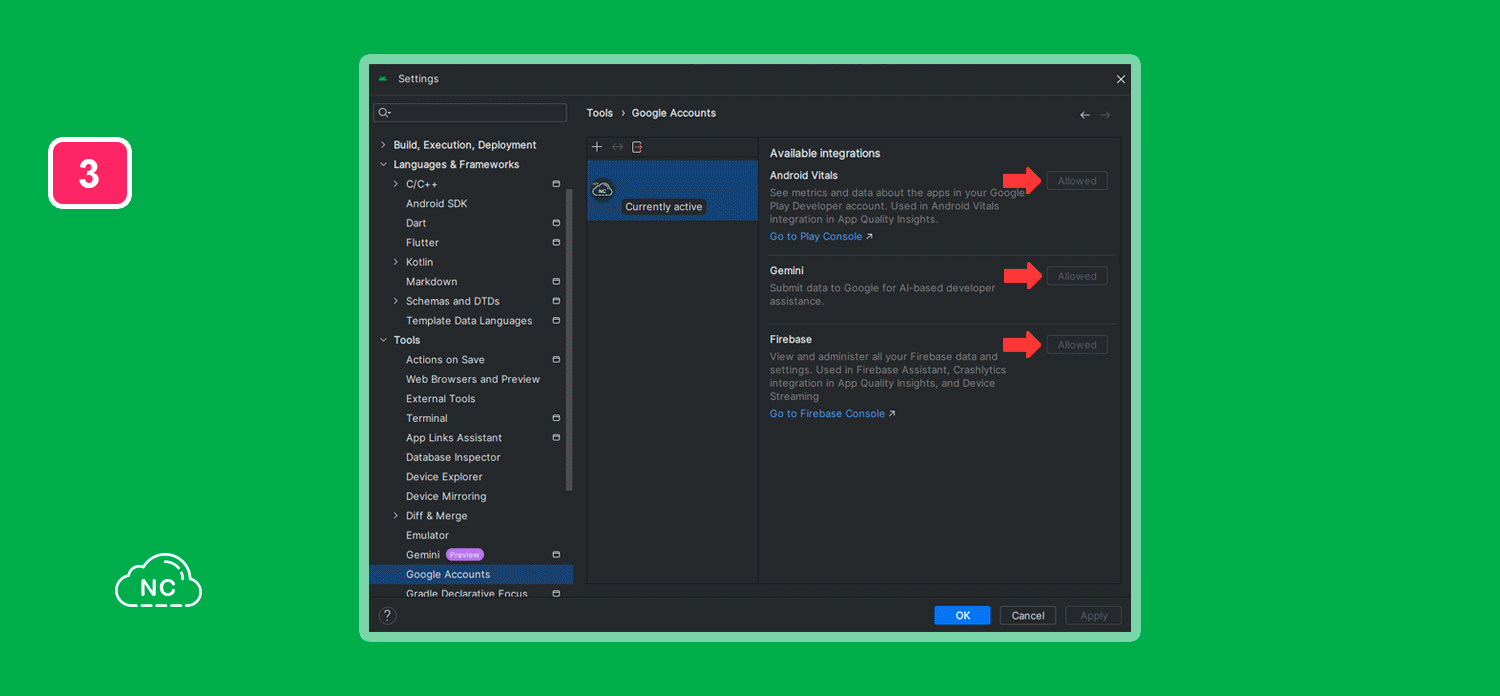Click the Apply button
Image resolution: width=1500 pixels, height=696 pixels.
point(1094,616)
